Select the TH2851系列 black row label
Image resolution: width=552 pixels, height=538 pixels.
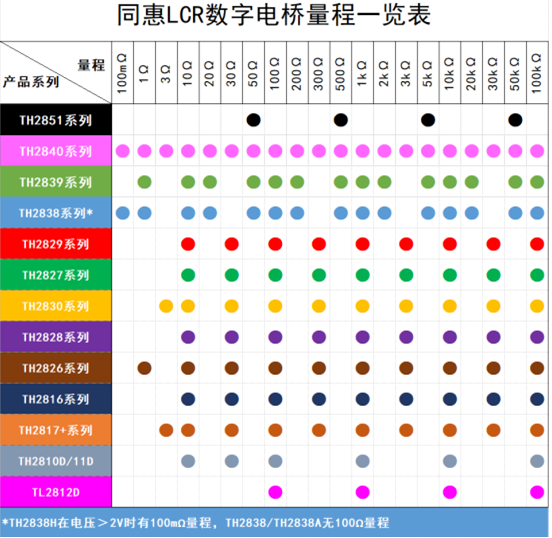tap(56, 120)
